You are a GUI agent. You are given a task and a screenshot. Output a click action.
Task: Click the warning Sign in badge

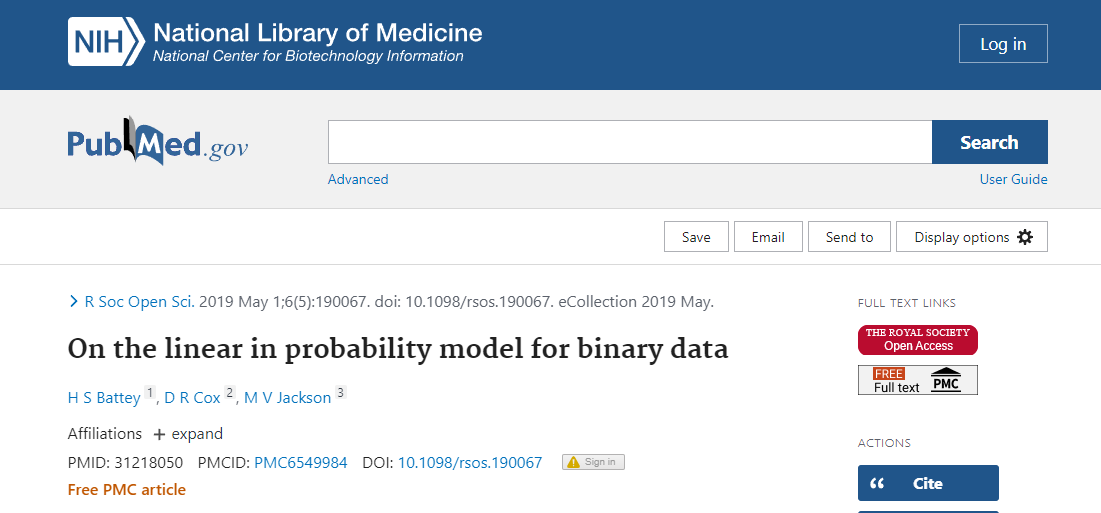[x=593, y=462]
